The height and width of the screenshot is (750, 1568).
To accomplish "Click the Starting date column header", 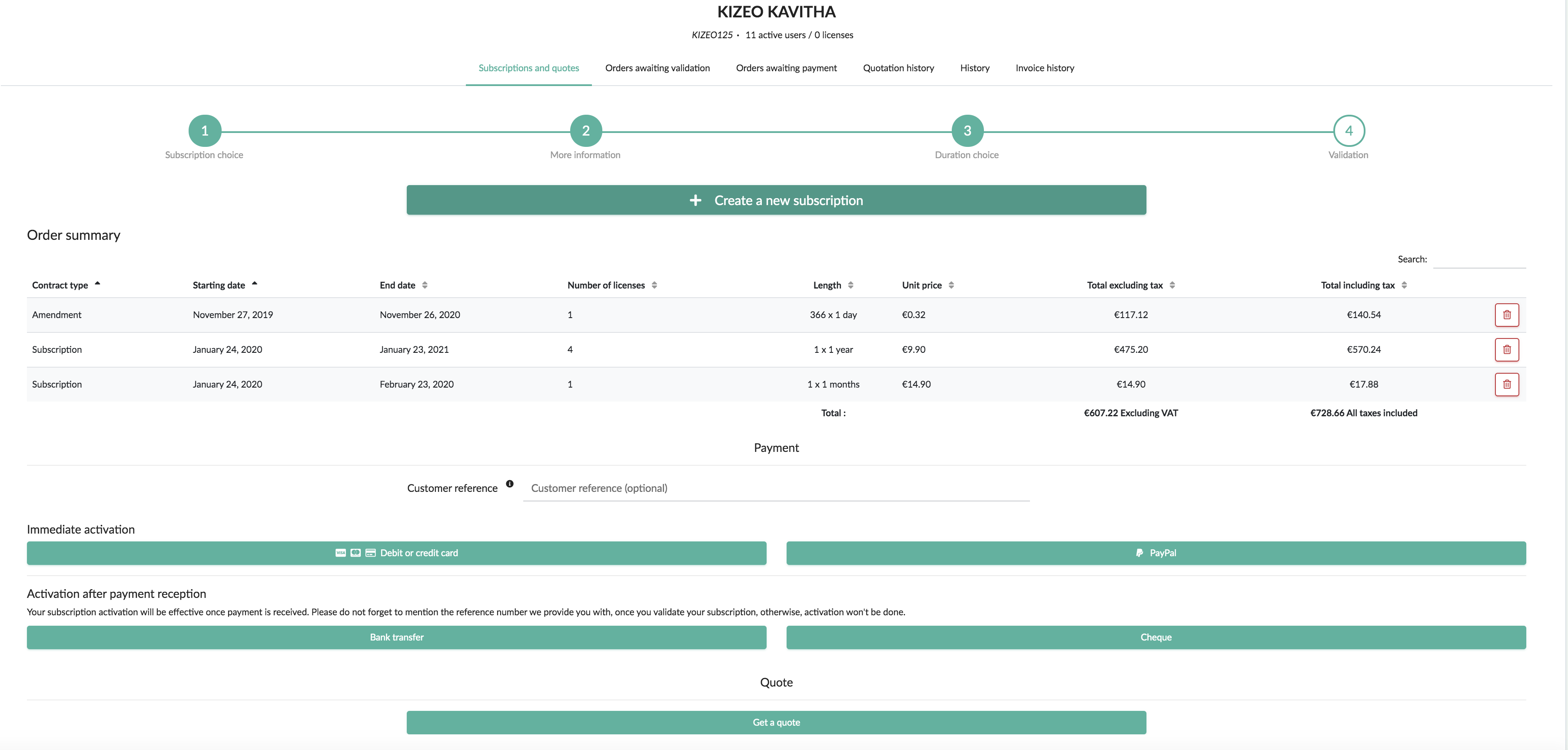I will (x=219, y=285).
